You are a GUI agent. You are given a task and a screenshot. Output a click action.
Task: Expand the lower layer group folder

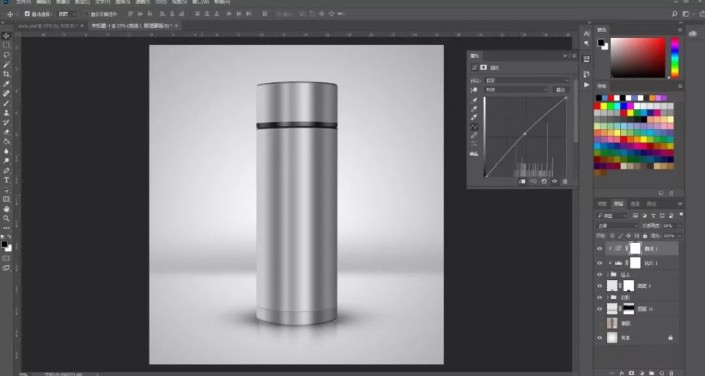click(608, 297)
